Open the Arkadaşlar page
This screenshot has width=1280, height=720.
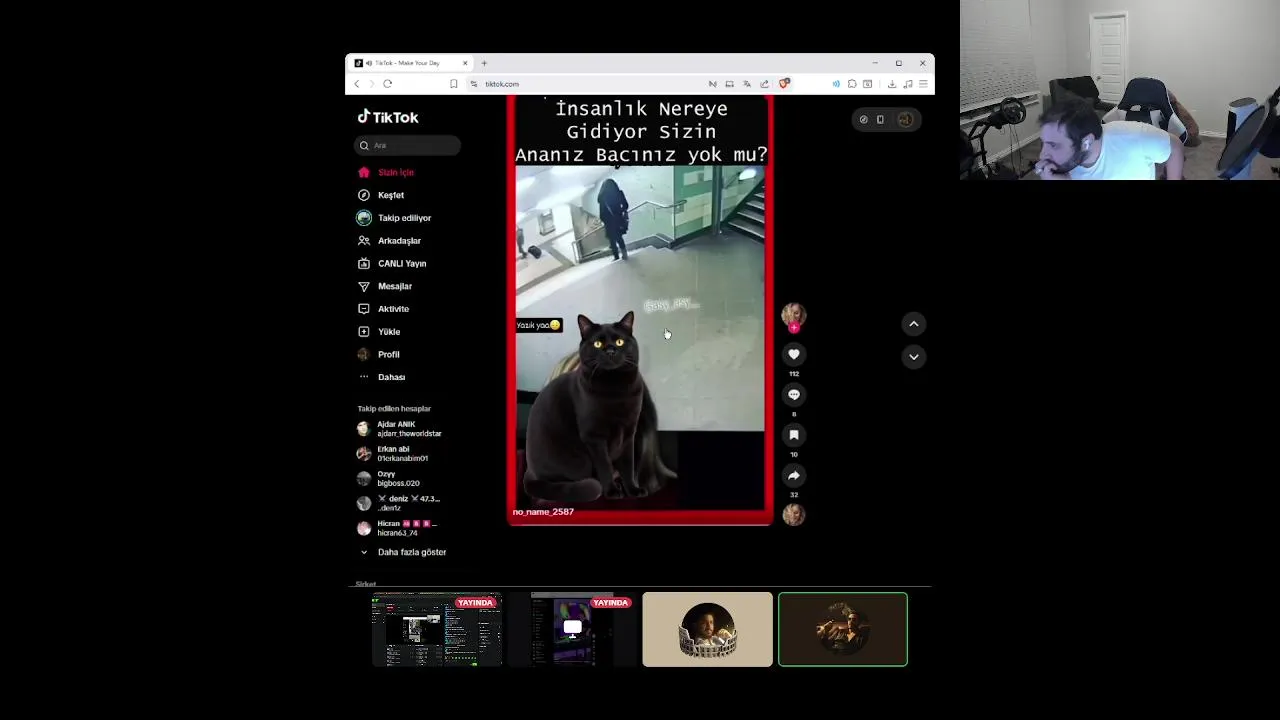(x=399, y=241)
